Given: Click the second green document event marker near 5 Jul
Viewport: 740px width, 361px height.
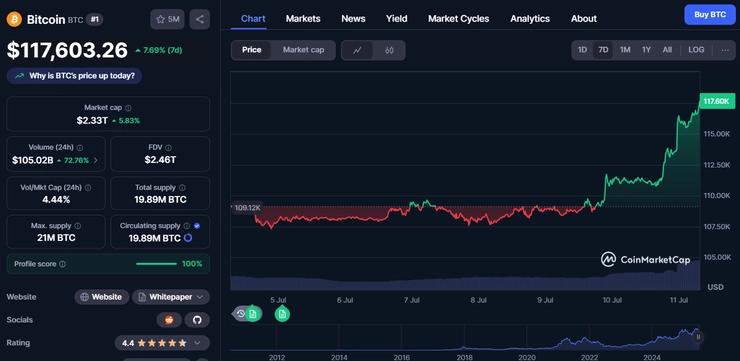Looking at the screenshot, I should pyautogui.click(x=282, y=313).
